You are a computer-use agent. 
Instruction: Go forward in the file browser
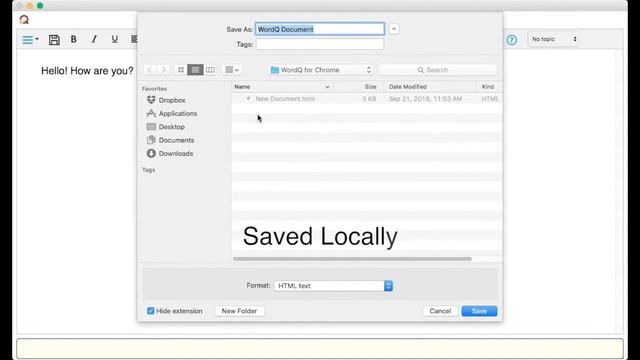[163, 70]
